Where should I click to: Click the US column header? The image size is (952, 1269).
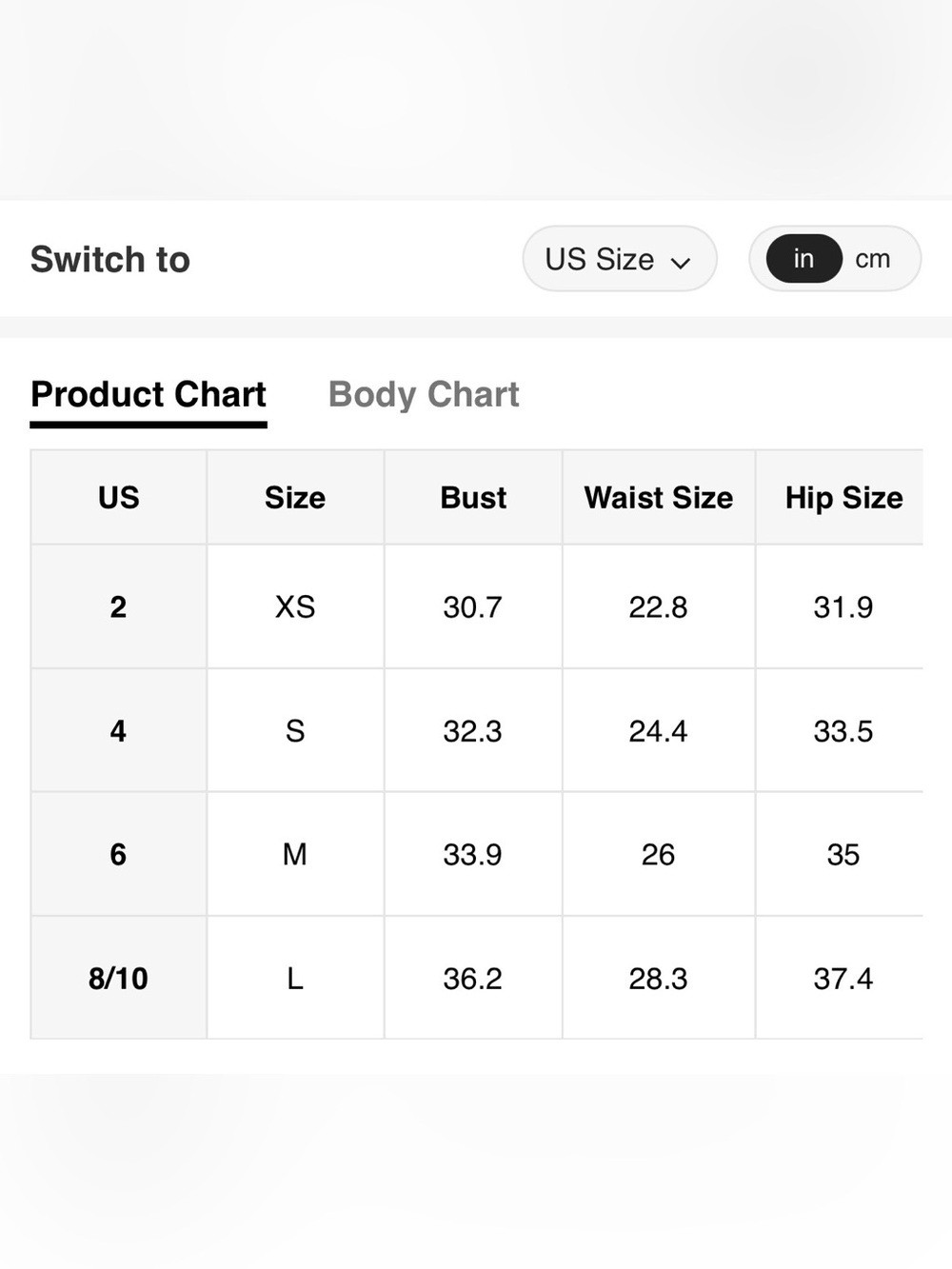[x=119, y=497]
